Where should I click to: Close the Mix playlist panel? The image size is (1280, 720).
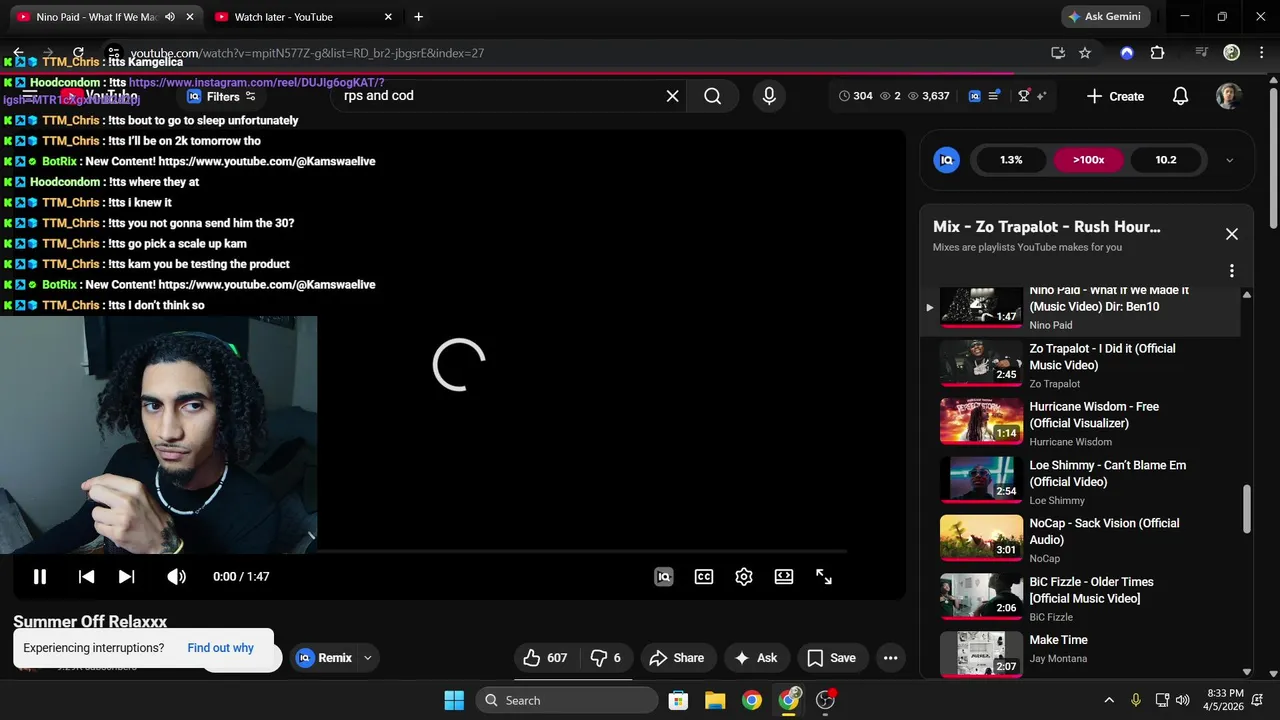[x=1232, y=234]
